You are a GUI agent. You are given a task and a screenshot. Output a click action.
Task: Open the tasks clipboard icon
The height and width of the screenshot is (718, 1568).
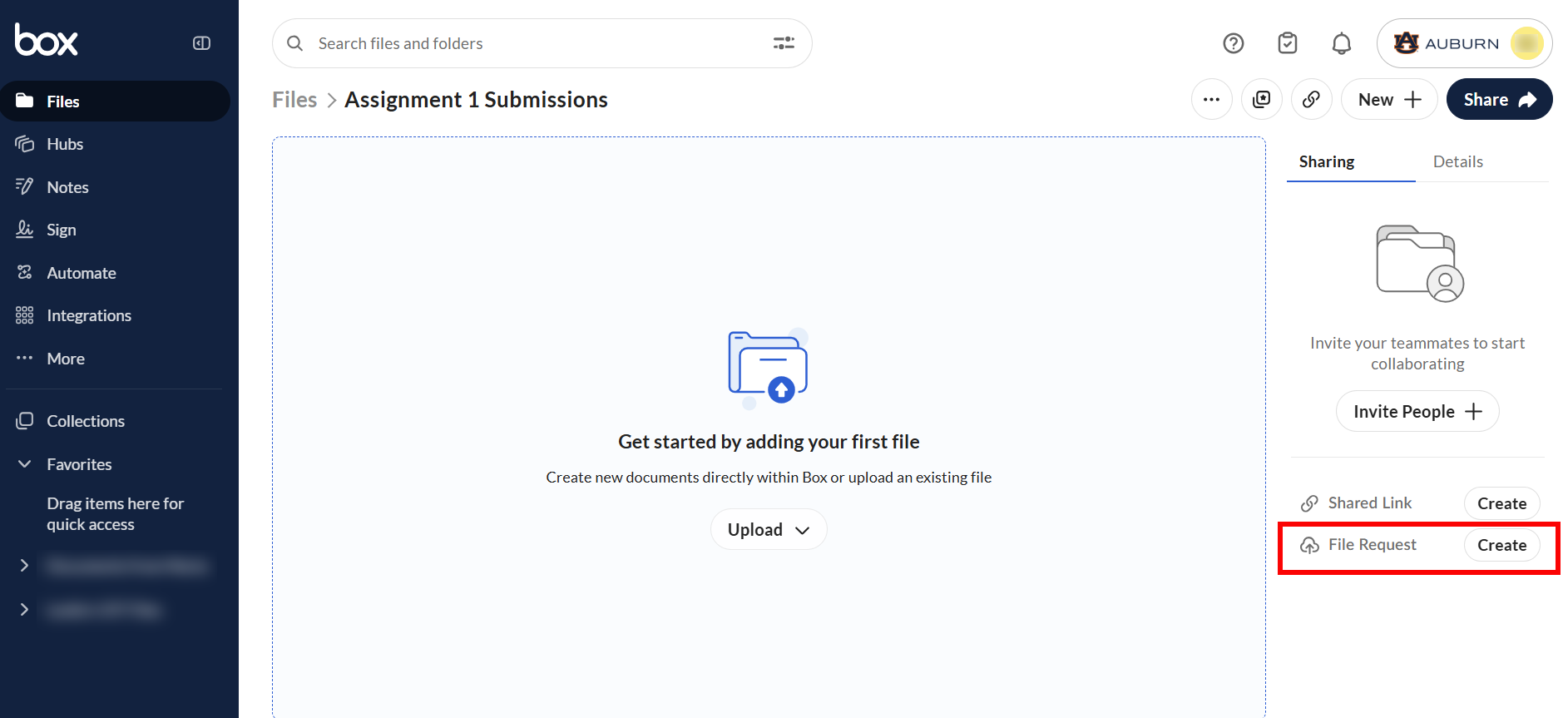pos(1287,43)
